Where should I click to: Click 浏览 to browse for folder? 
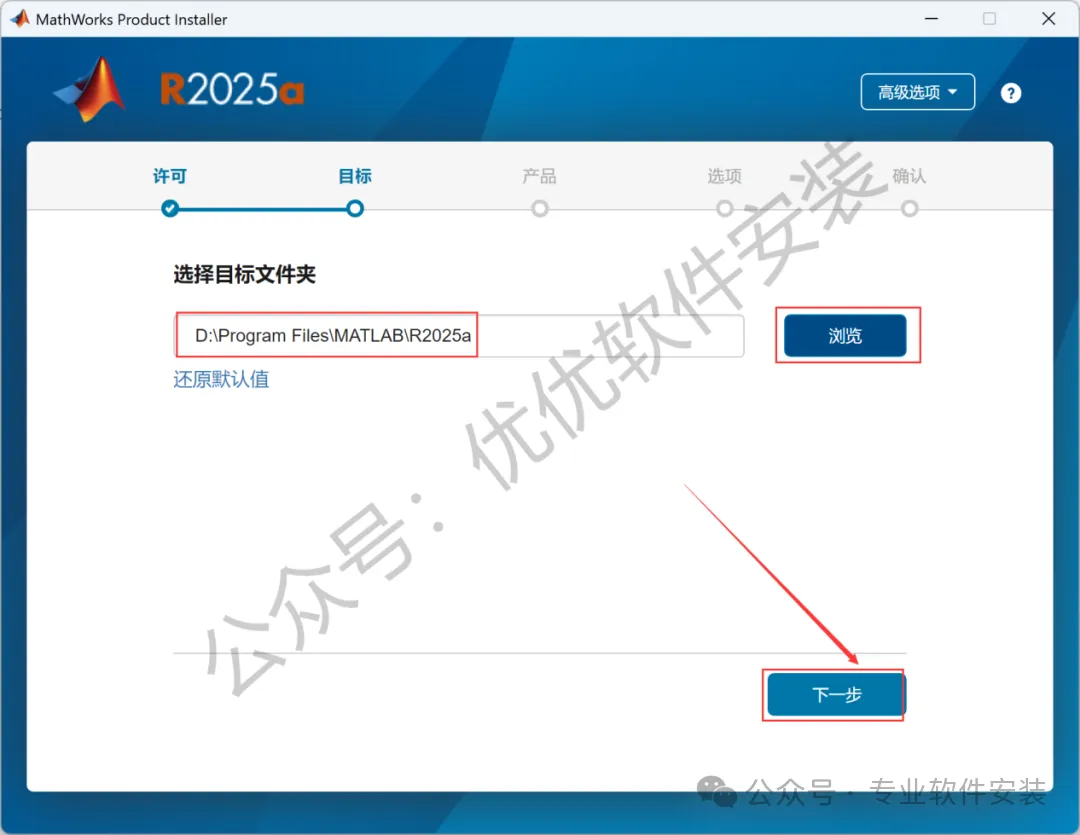(x=845, y=336)
